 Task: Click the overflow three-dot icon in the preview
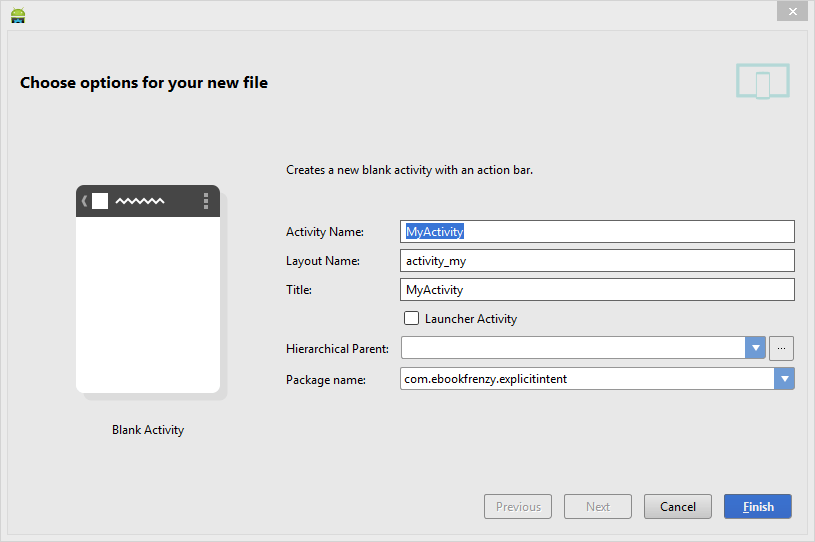206,201
